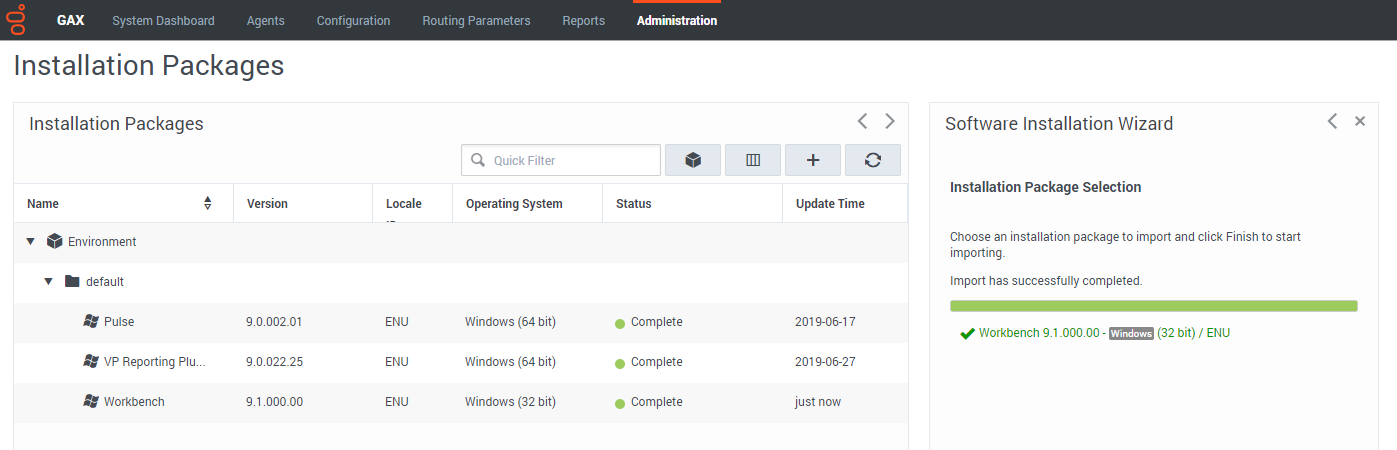Click the Windows icon beside Workbench
The image size is (1397, 450).
[x=91, y=401]
